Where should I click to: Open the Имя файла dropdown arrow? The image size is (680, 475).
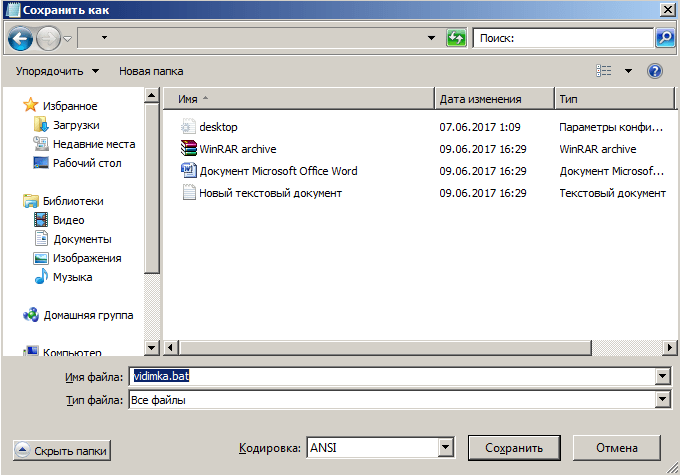[x=663, y=376]
